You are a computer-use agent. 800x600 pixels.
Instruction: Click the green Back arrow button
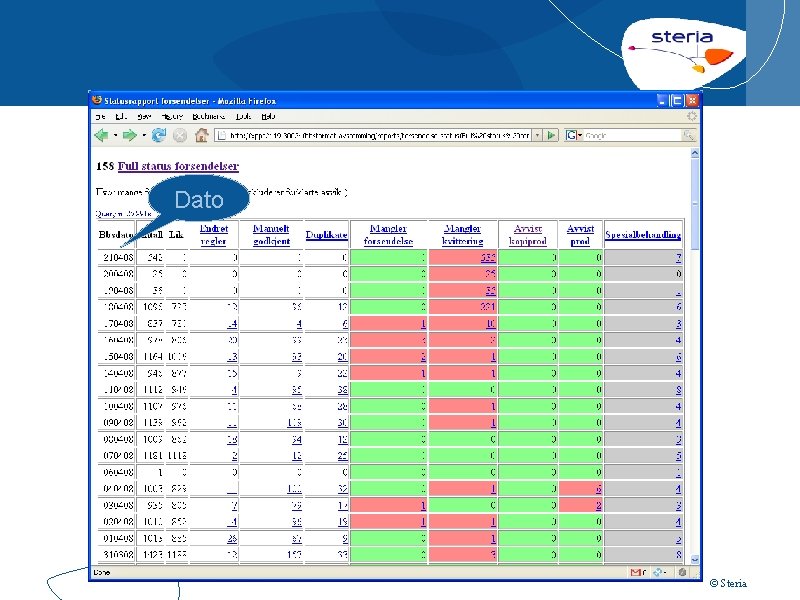(x=102, y=135)
